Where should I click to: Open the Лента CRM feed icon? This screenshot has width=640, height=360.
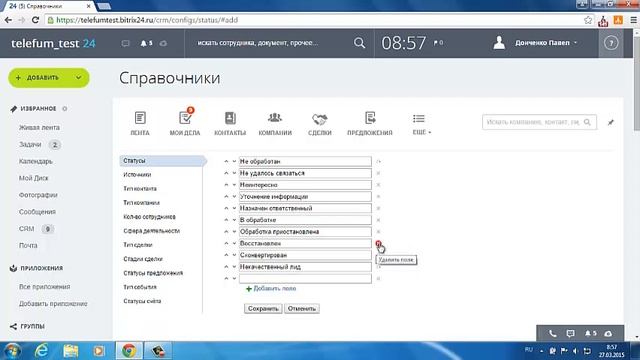[140, 124]
